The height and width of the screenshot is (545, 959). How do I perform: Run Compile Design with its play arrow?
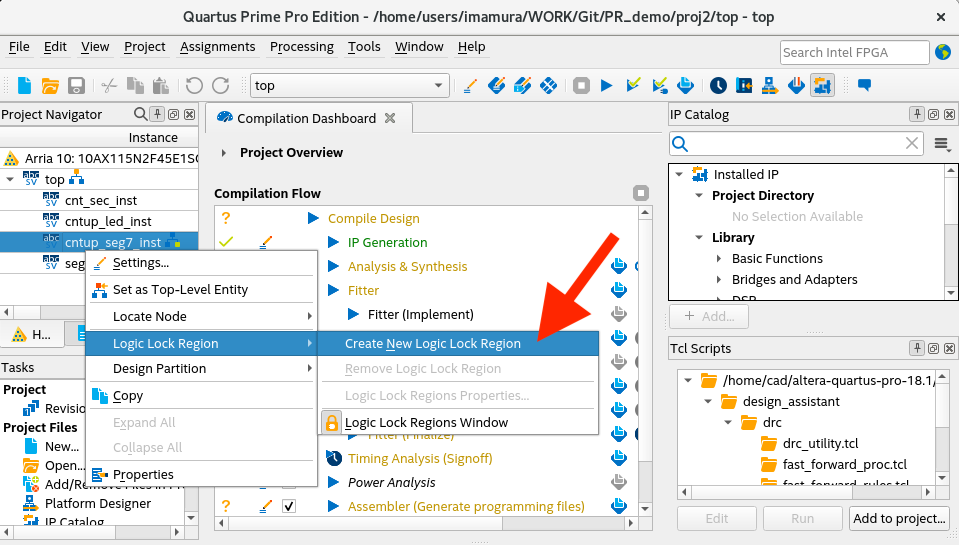pos(313,218)
